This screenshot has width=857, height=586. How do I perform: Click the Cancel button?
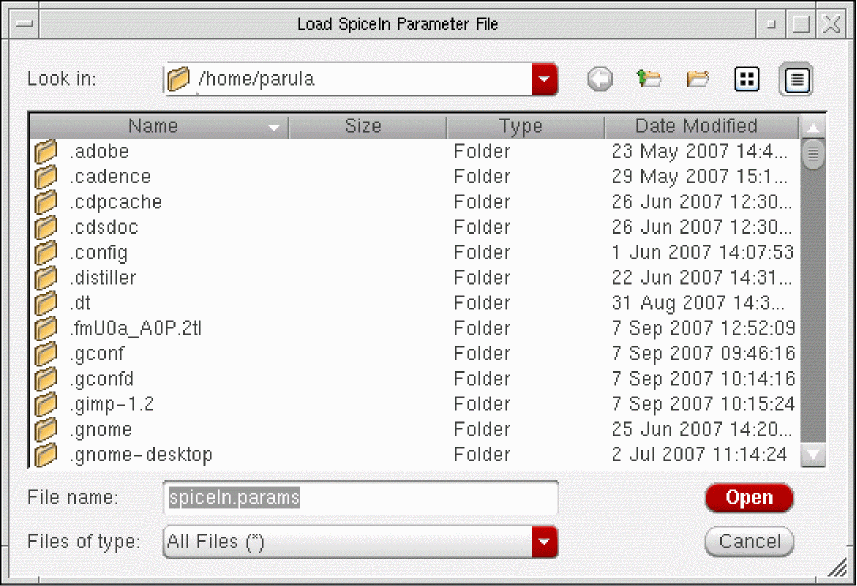tap(749, 542)
